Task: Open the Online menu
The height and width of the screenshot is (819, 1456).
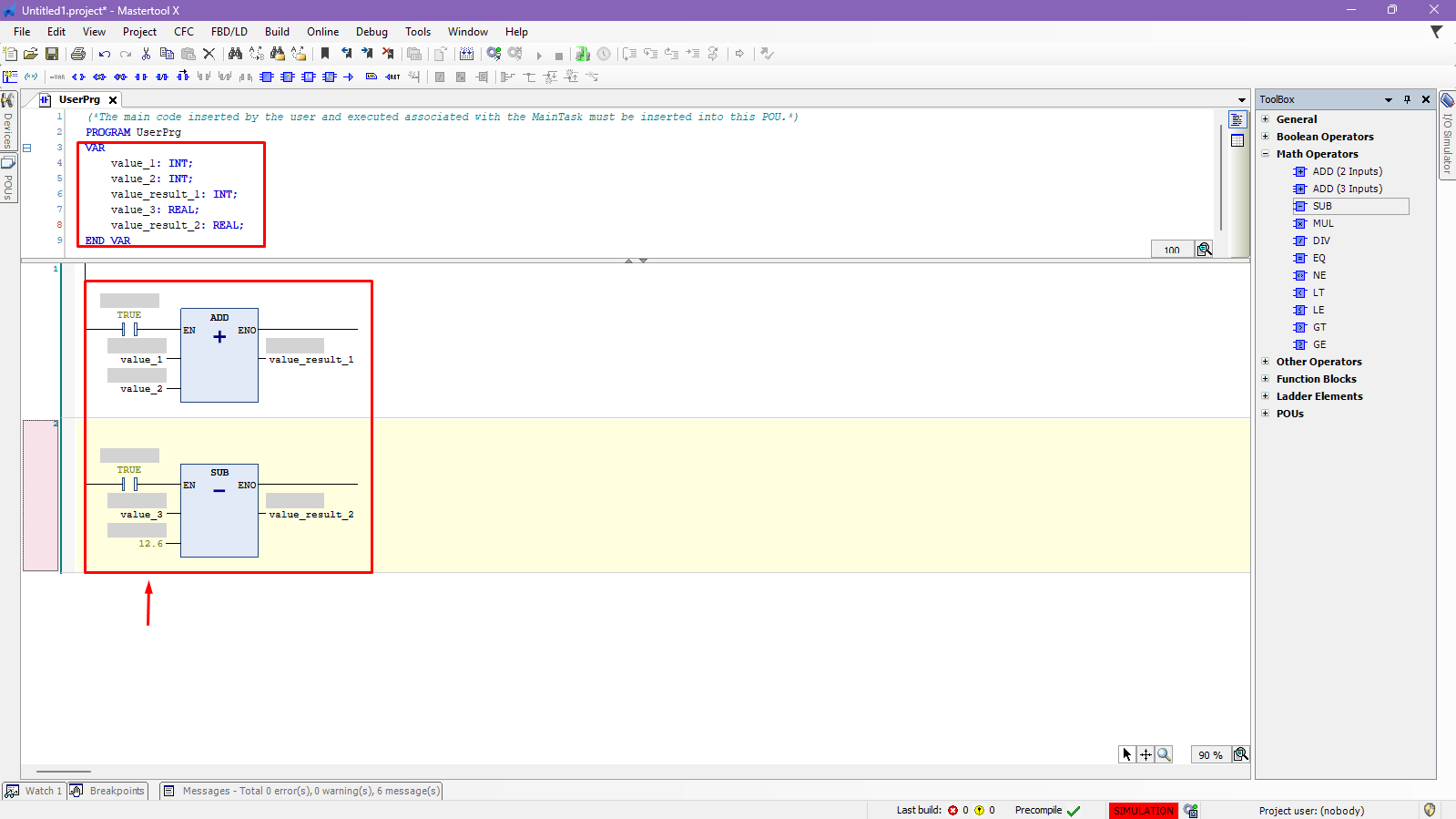Action: click(x=322, y=32)
